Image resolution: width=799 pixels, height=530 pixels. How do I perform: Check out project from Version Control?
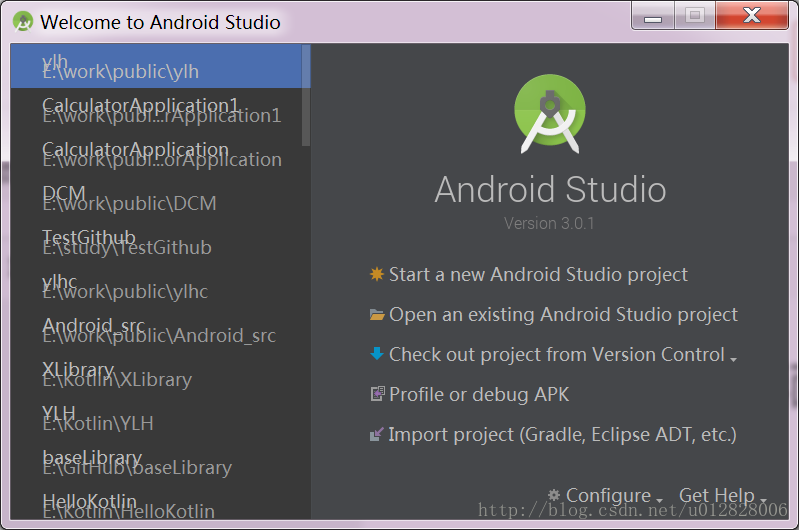click(x=556, y=354)
